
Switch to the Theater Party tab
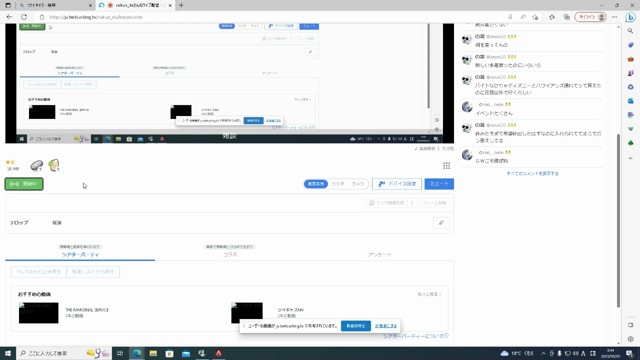point(80,254)
